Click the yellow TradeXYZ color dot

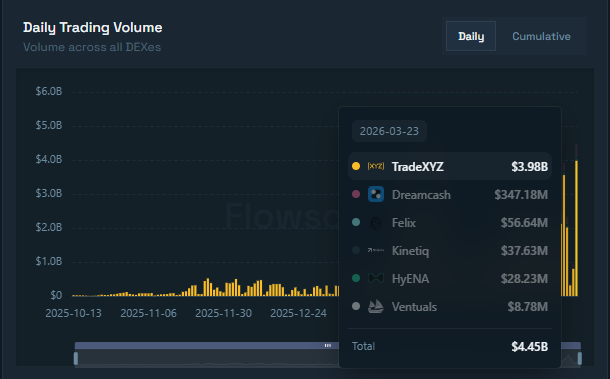point(356,166)
